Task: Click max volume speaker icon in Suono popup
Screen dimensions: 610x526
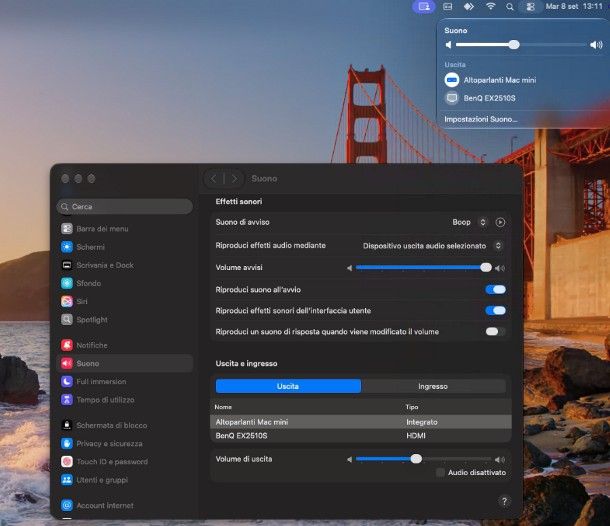Action: click(x=596, y=45)
